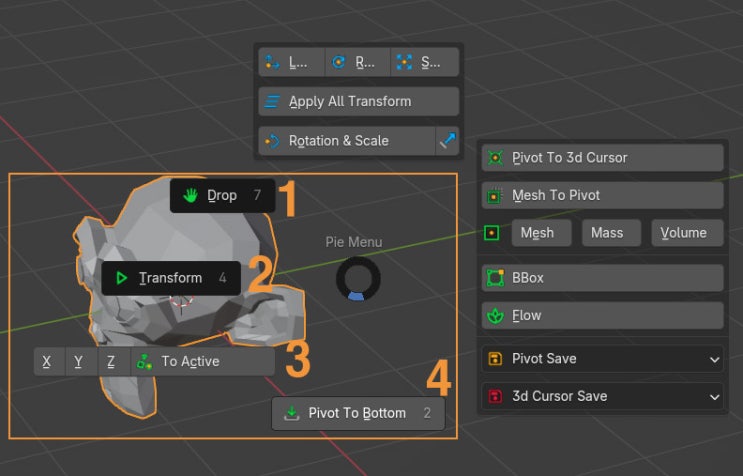This screenshot has width=743, height=476.
Task: Click the BBox button
Action: [602, 277]
